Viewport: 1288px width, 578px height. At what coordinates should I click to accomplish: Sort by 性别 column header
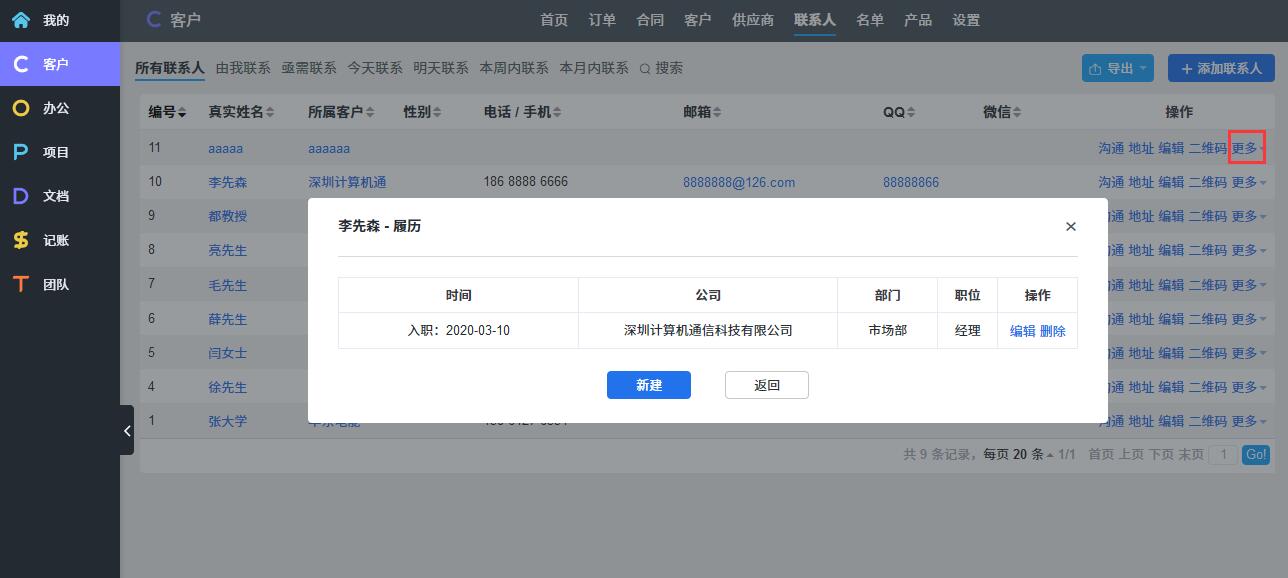tap(422, 112)
